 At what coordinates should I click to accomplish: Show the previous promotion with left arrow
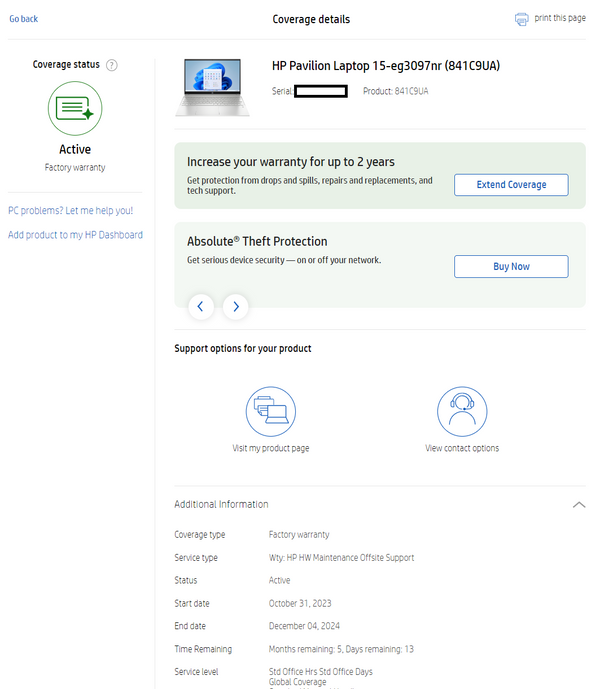[x=201, y=306]
